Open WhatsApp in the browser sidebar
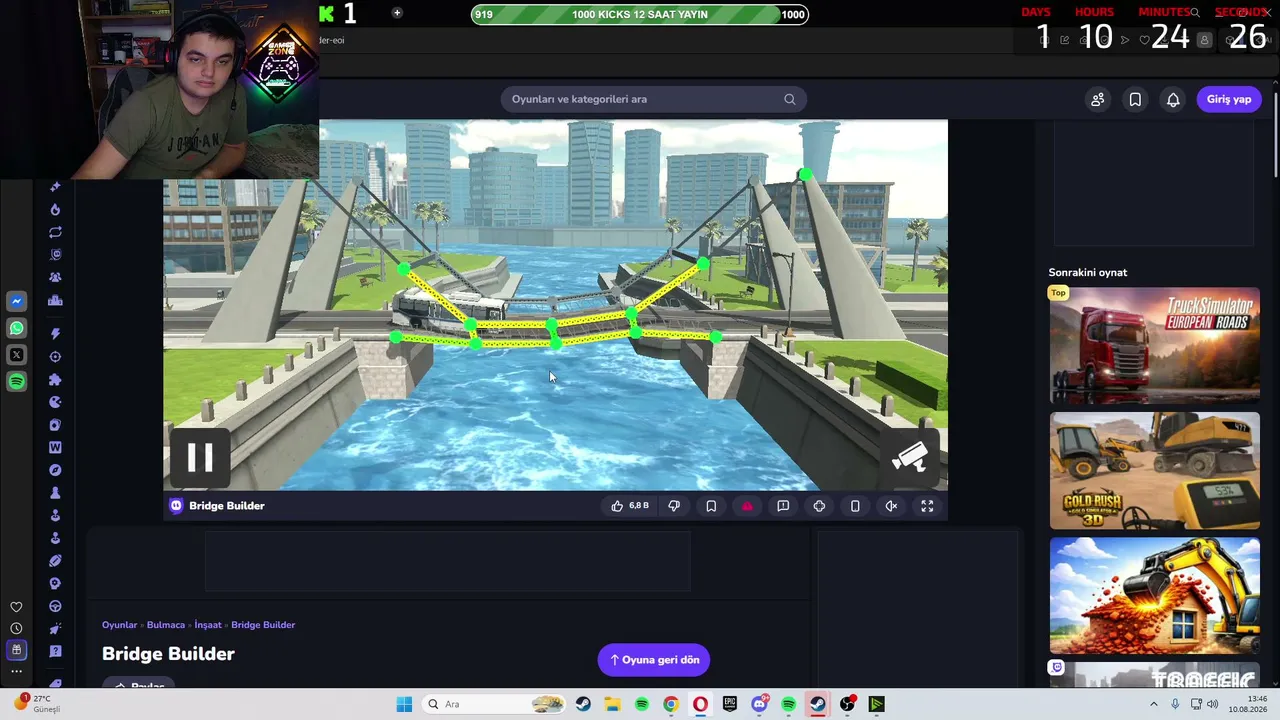The width and height of the screenshot is (1280, 720). [x=17, y=328]
